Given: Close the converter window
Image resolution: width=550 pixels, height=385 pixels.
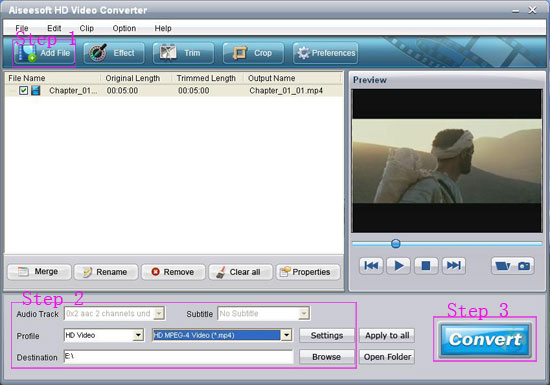Looking at the screenshot, I should click(x=532, y=11).
